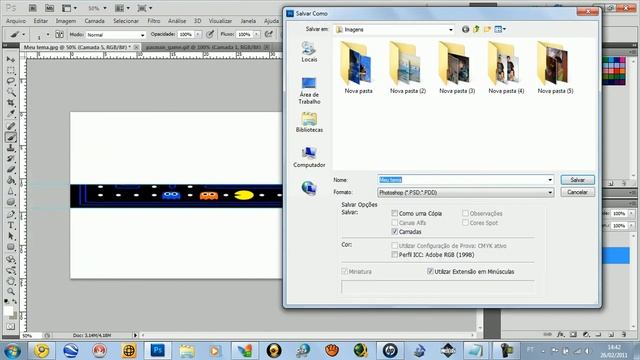Open the Nova pasta folder
Screen dimensions: 640x360
point(358,68)
